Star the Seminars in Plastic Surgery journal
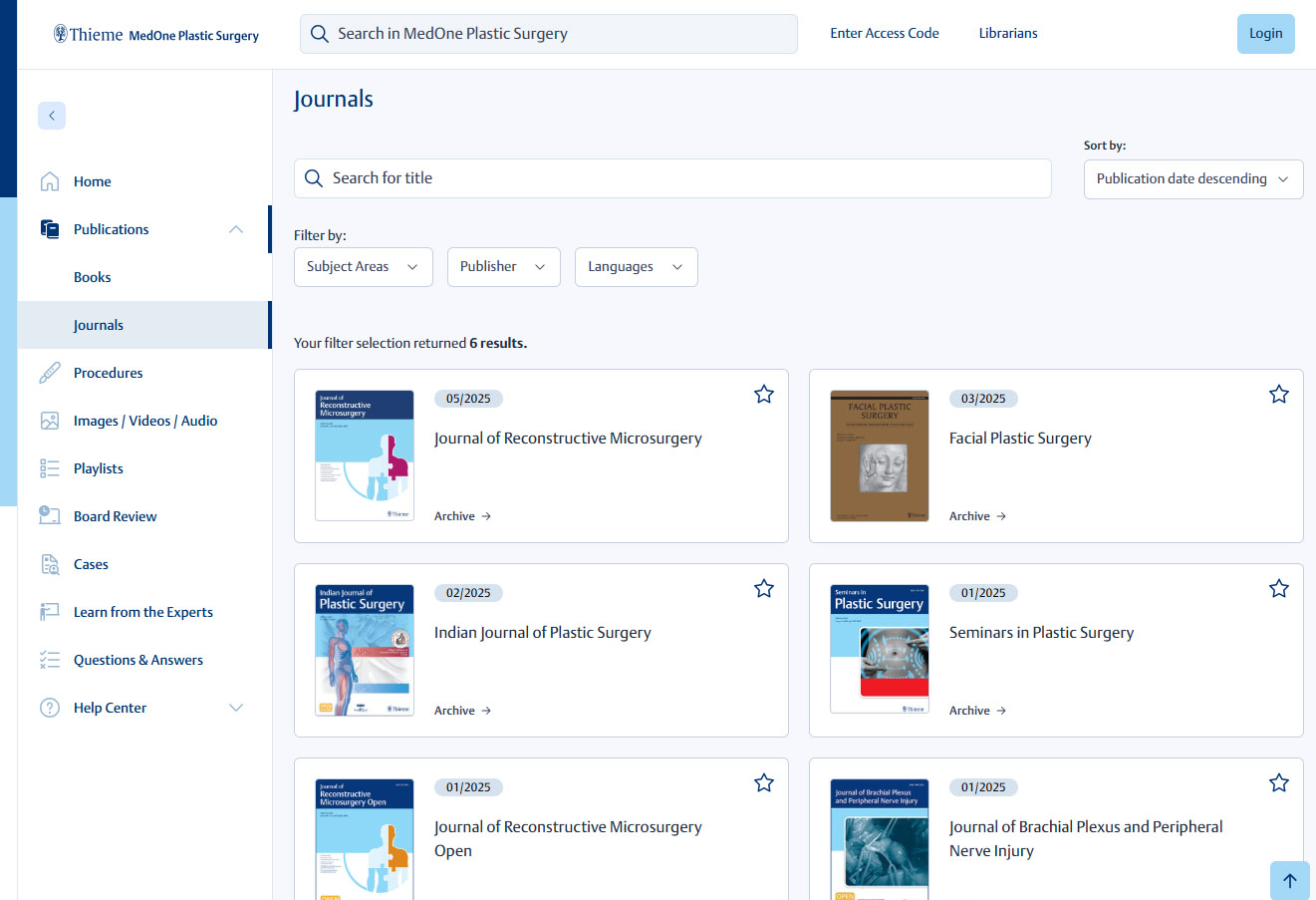Screen dimensions: 1316x900 coord(1279,588)
